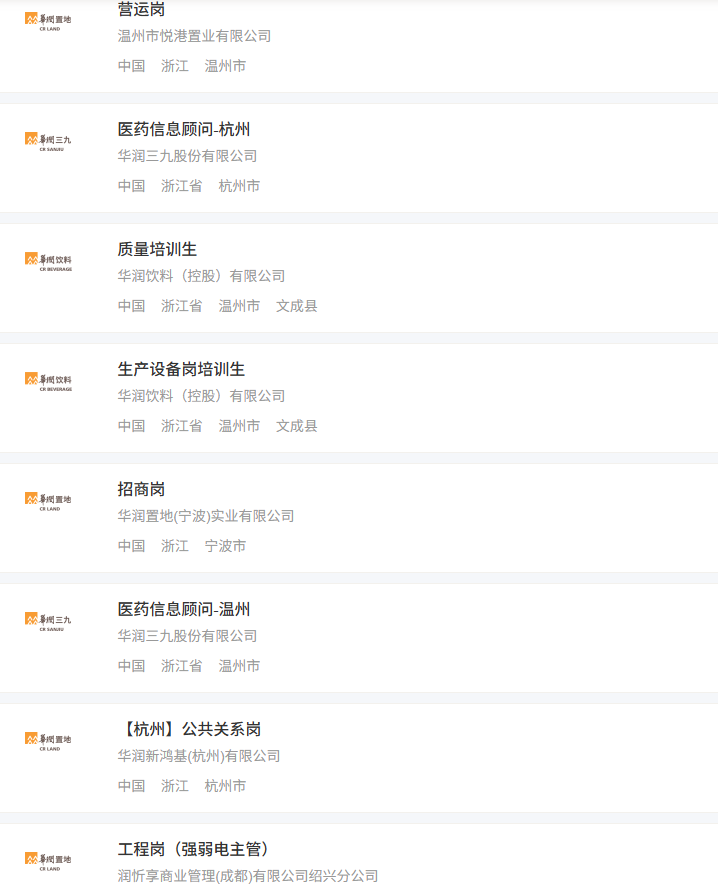718x890 pixels.
Task: Click the CR Land logo beside 工程岗（强弱电主管）
Action: pyautogui.click(x=48, y=861)
